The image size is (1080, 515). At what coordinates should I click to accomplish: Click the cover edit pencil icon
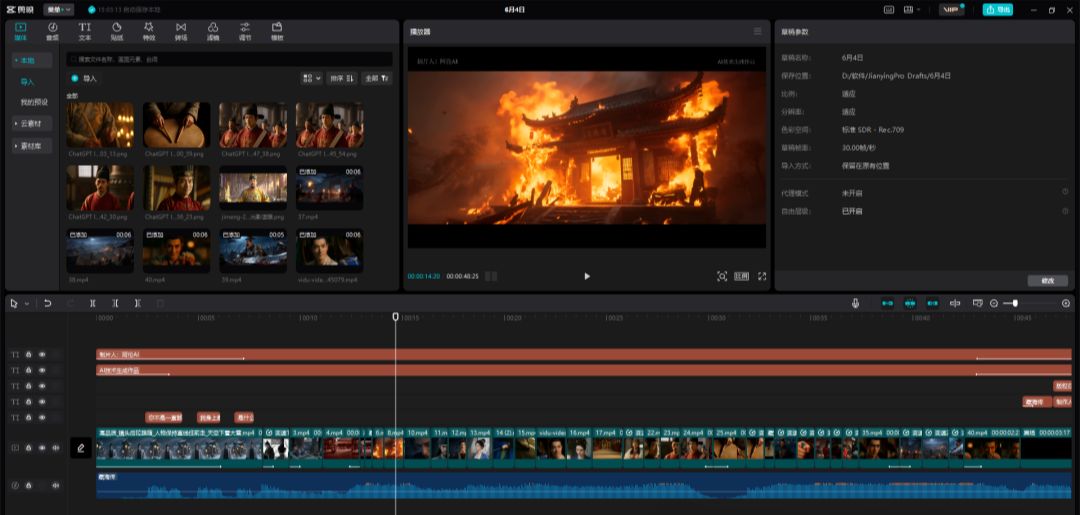[81, 448]
